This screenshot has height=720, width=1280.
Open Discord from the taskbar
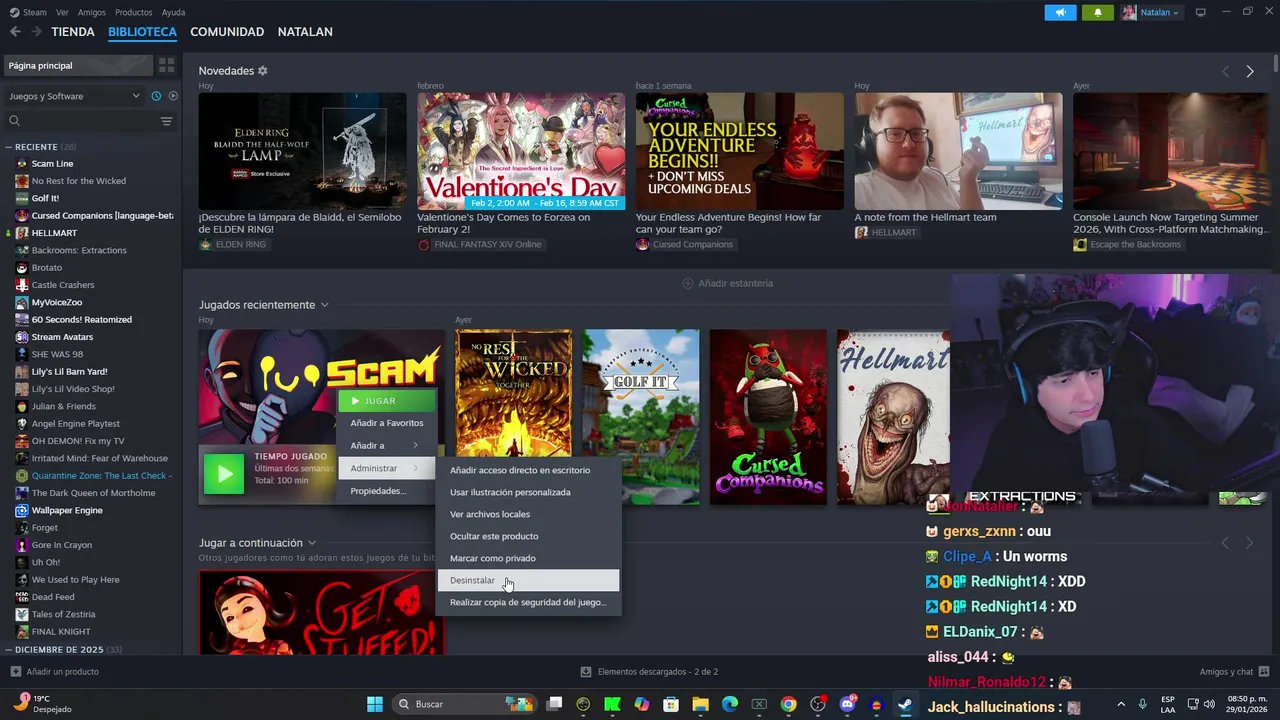click(848, 704)
